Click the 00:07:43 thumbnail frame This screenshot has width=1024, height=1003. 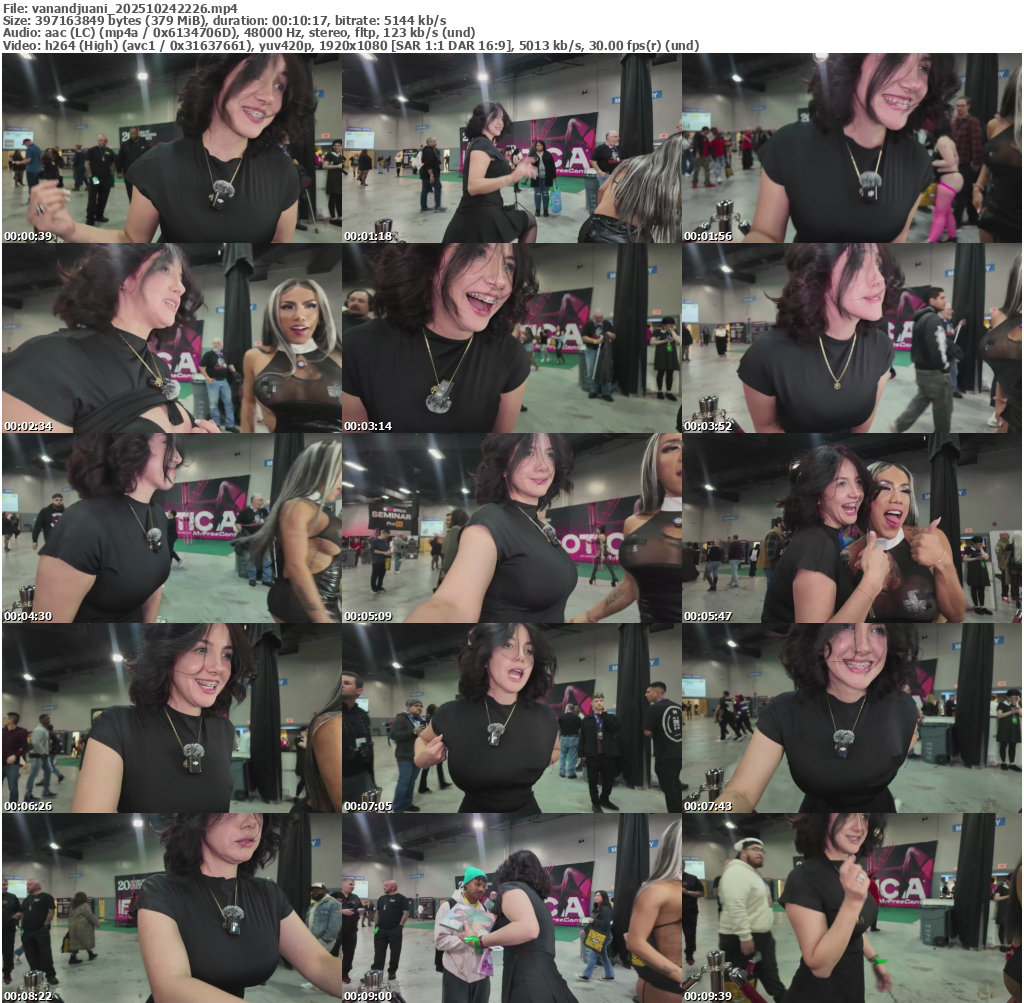pos(851,718)
